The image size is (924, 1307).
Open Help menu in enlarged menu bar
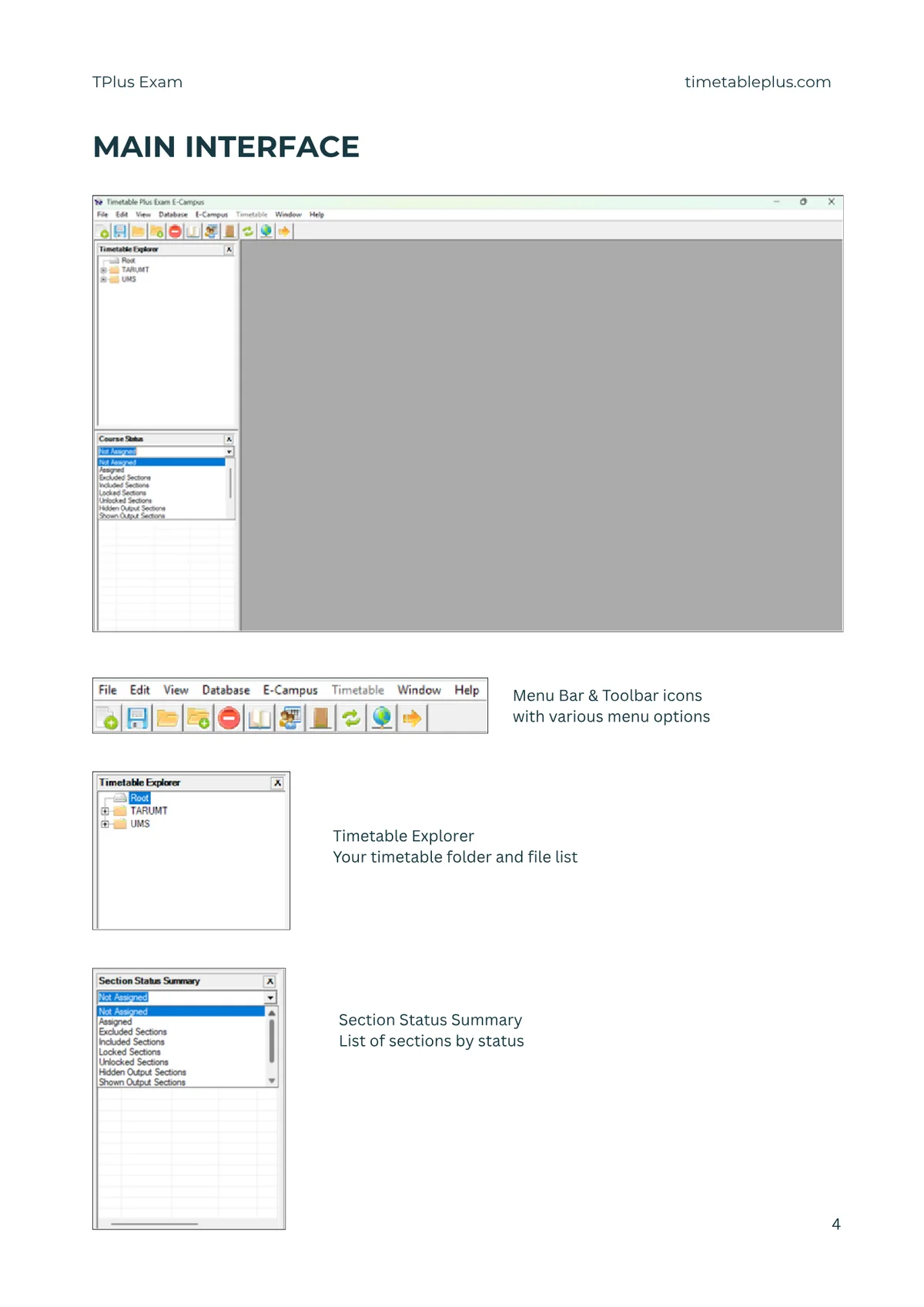pyautogui.click(x=467, y=690)
